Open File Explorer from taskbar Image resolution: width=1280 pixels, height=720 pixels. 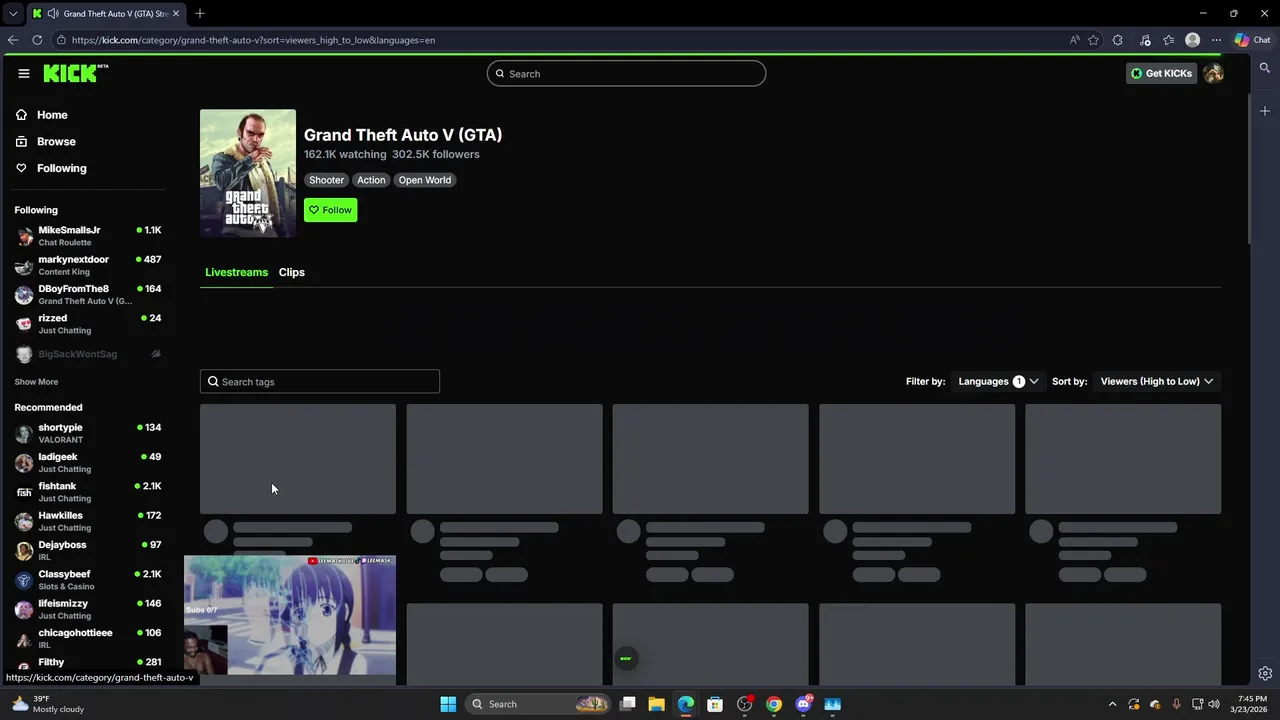click(x=656, y=704)
